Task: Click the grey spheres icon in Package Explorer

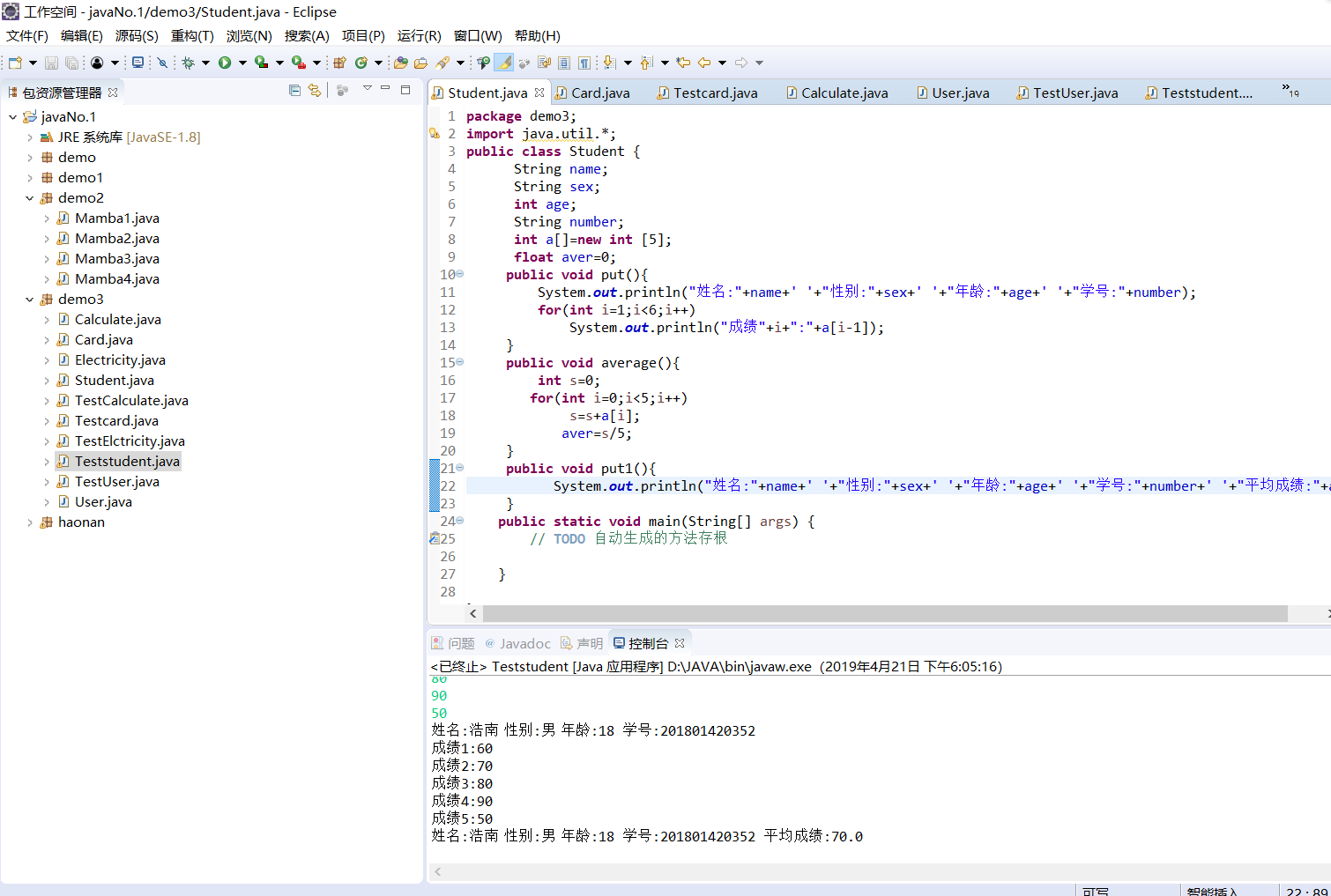Action: click(343, 90)
